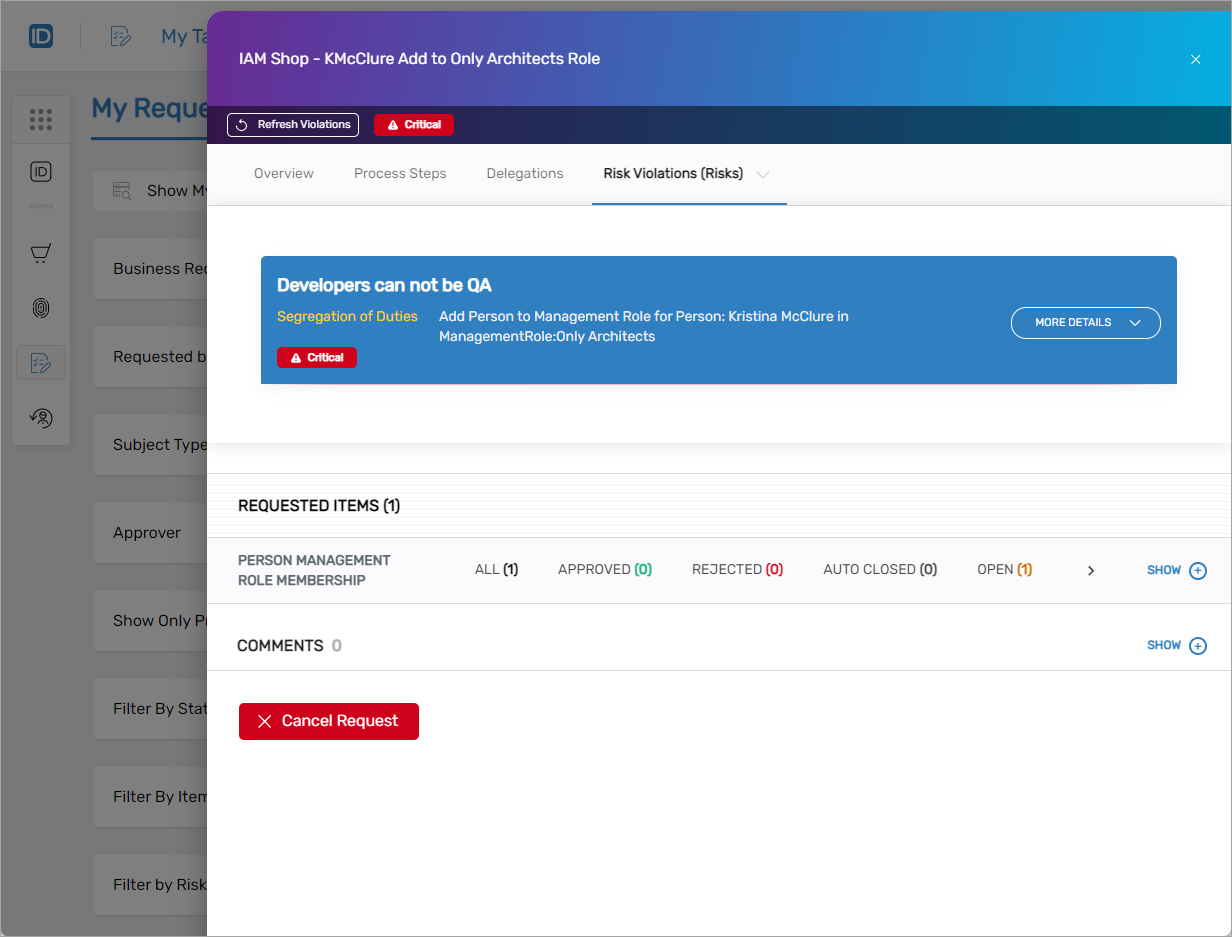
Task: Click the Refresh Violations button
Action: [292, 124]
